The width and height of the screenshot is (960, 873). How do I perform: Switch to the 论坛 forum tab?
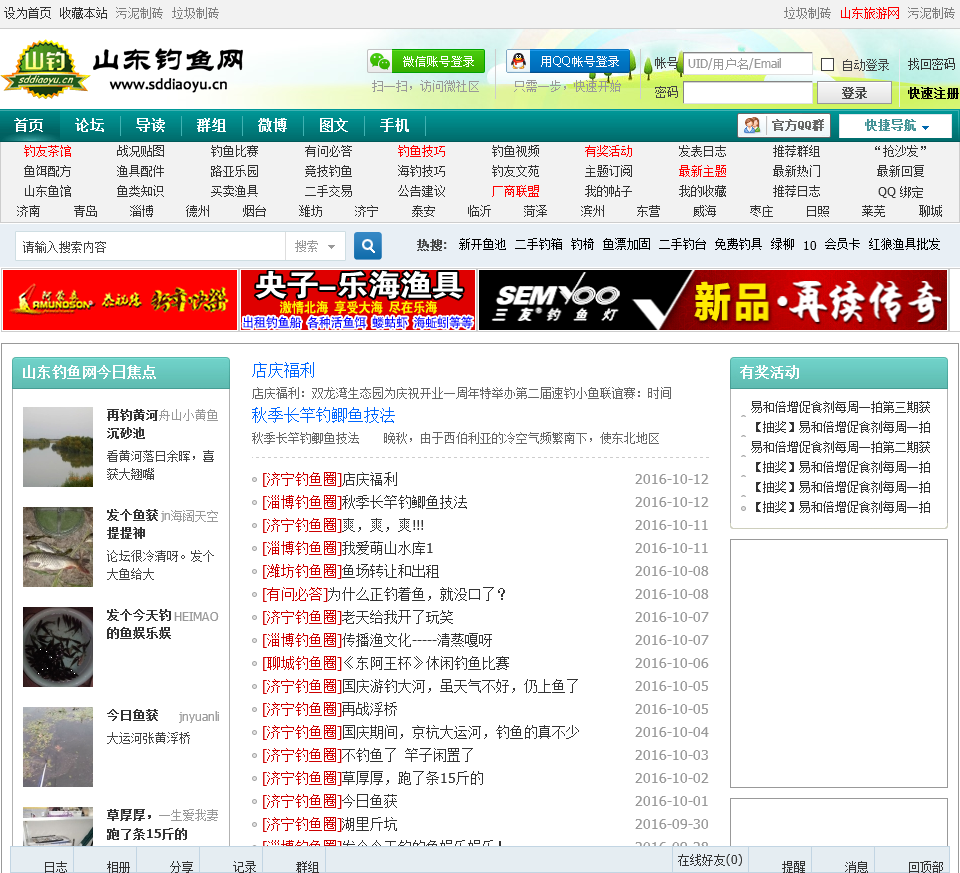[89, 125]
